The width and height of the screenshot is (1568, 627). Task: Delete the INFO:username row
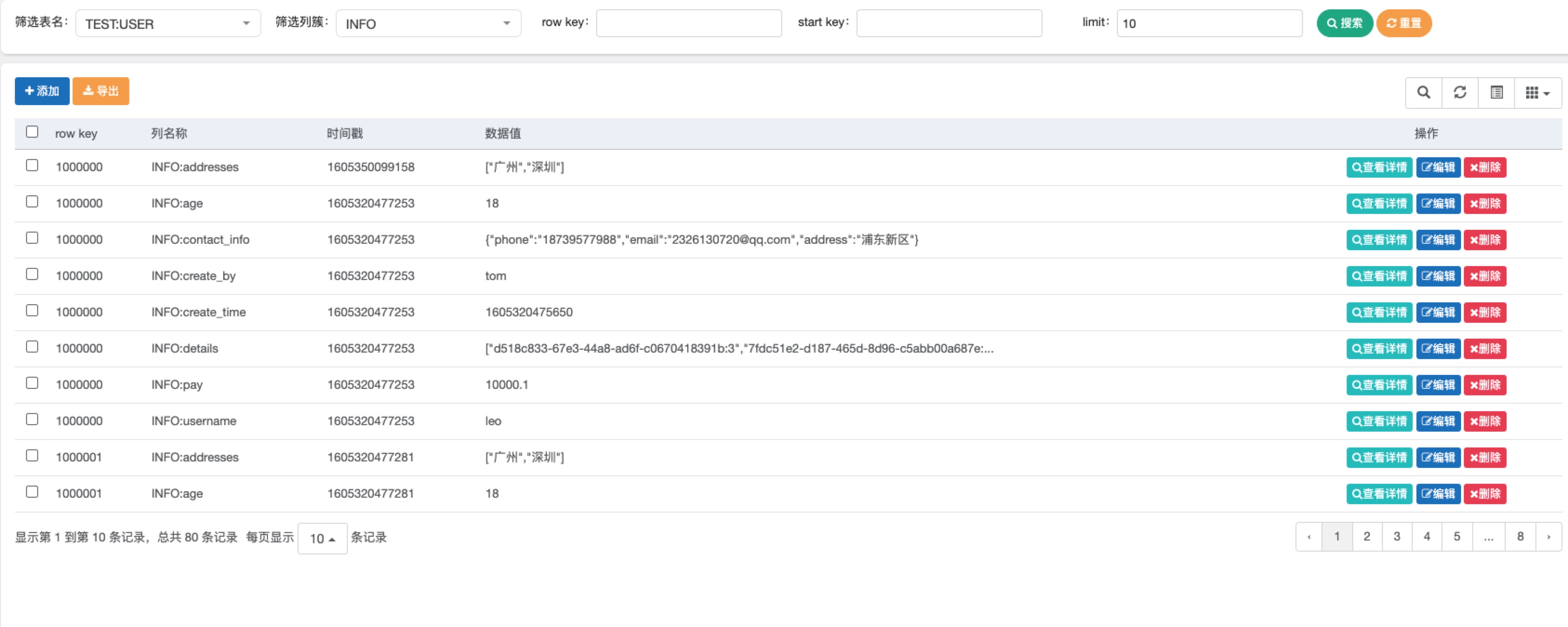[1485, 421]
